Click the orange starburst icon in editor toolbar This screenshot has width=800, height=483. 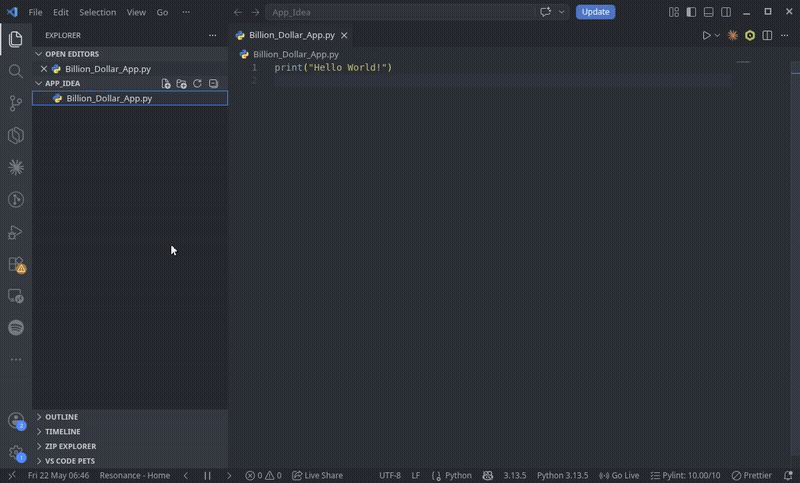coord(733,35)
